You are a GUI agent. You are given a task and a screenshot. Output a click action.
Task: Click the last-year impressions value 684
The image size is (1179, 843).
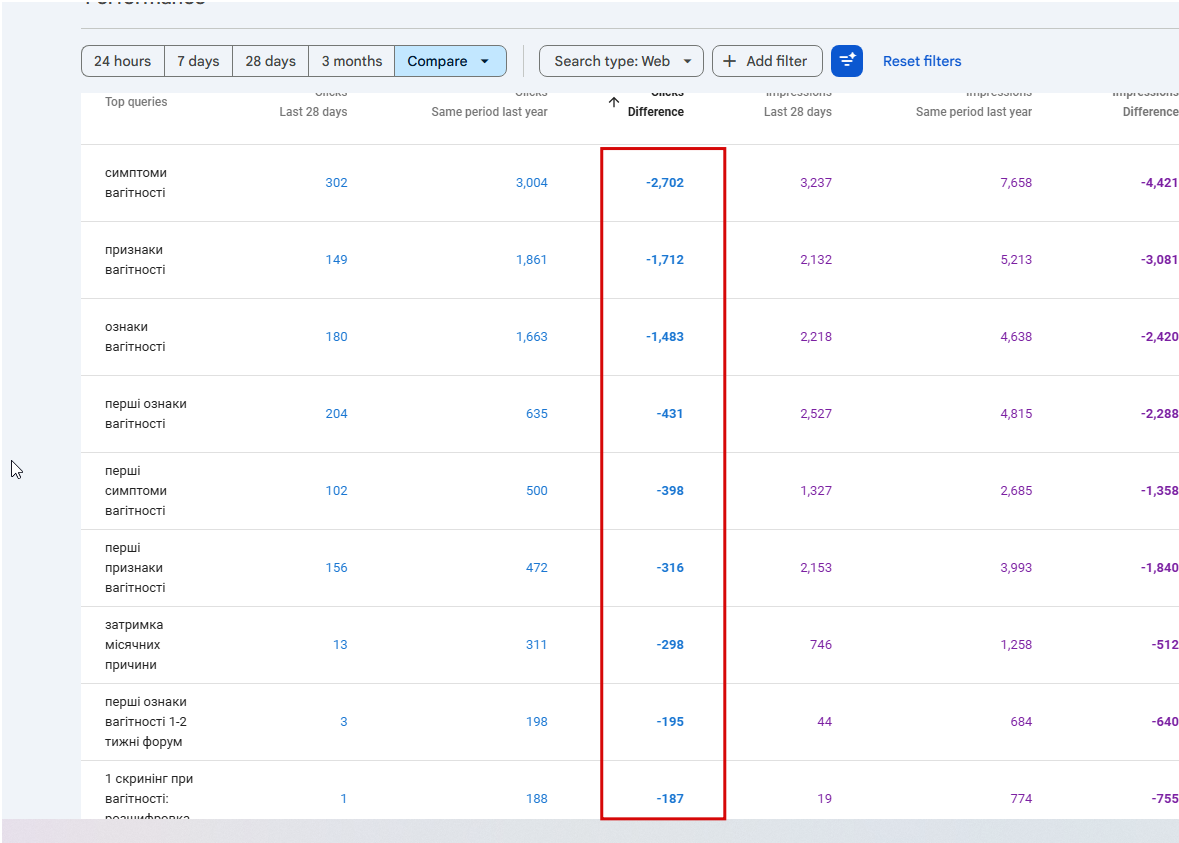coord(1021,722)
